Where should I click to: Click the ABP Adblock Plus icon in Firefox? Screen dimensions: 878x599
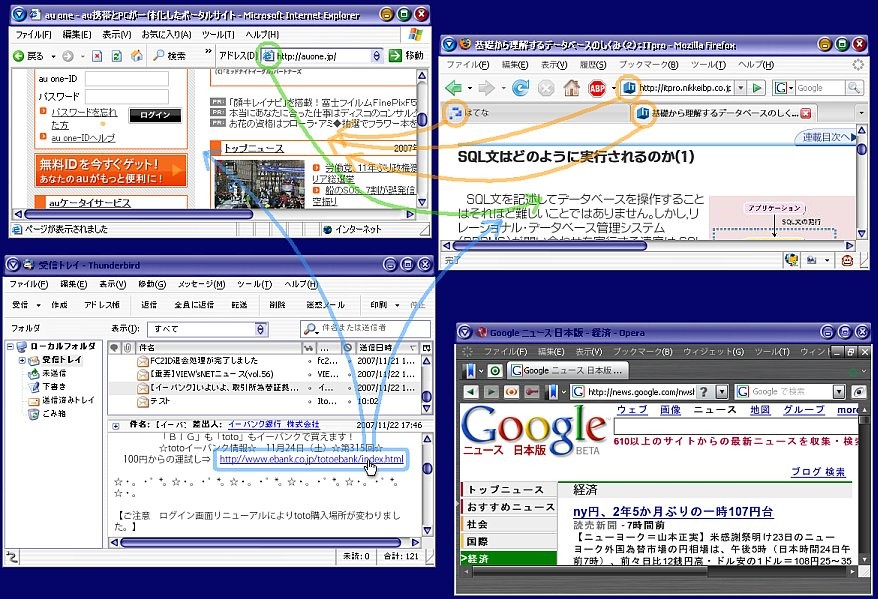click(x=597, y=88)
